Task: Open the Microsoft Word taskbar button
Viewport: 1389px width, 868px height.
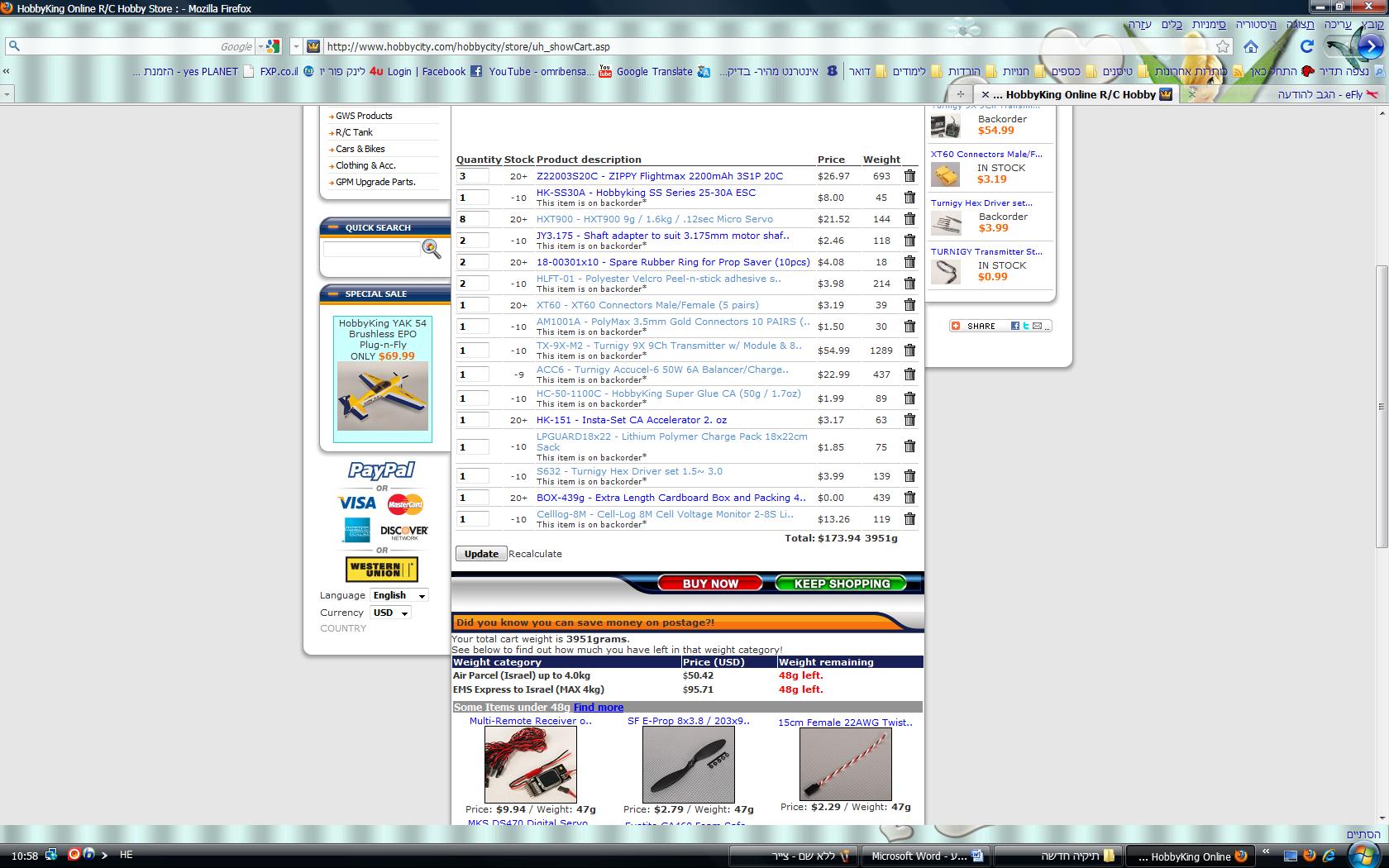Action: tap(925, 856)
